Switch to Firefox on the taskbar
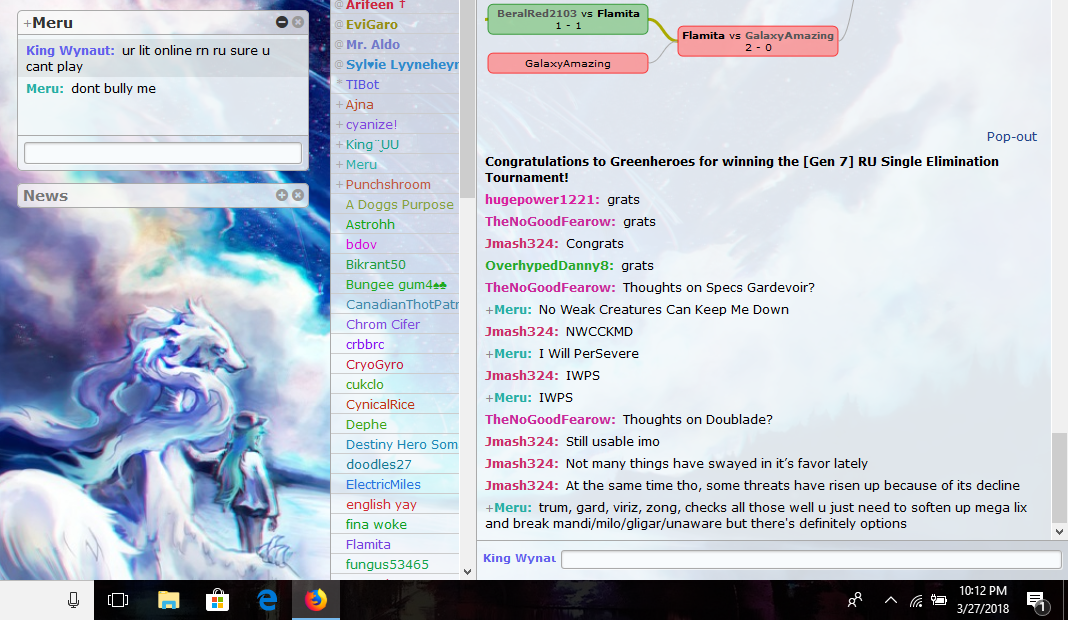This screenshot has width=1068, height=620. (x=316, y=600)
